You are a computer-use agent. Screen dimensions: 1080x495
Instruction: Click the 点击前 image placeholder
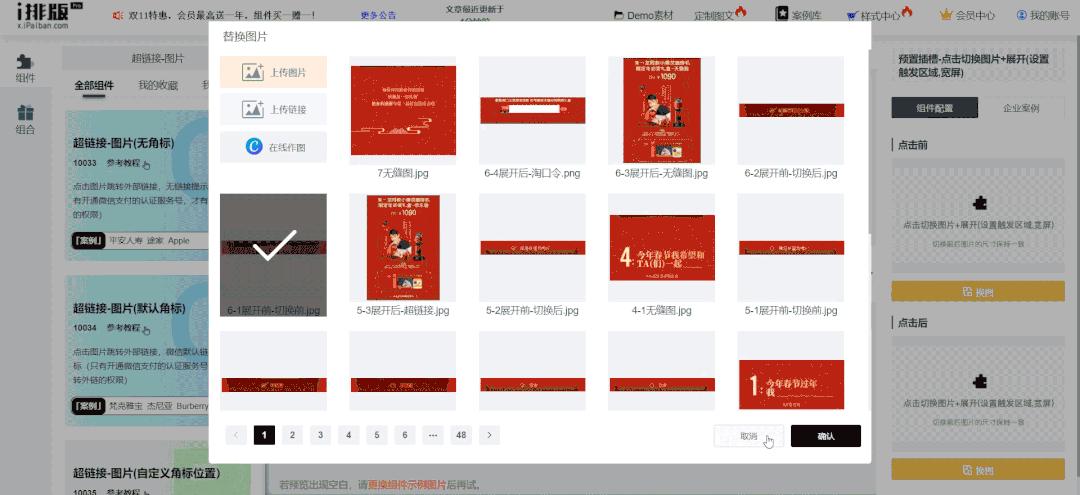(978, 216)
